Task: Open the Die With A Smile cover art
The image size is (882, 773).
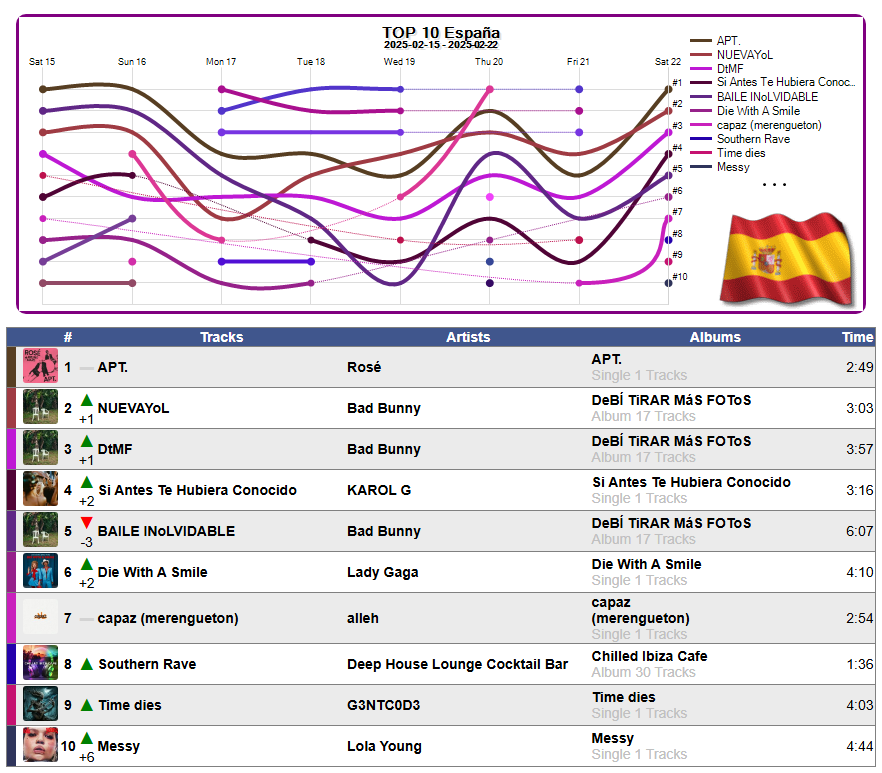Action: click(40, 571)
